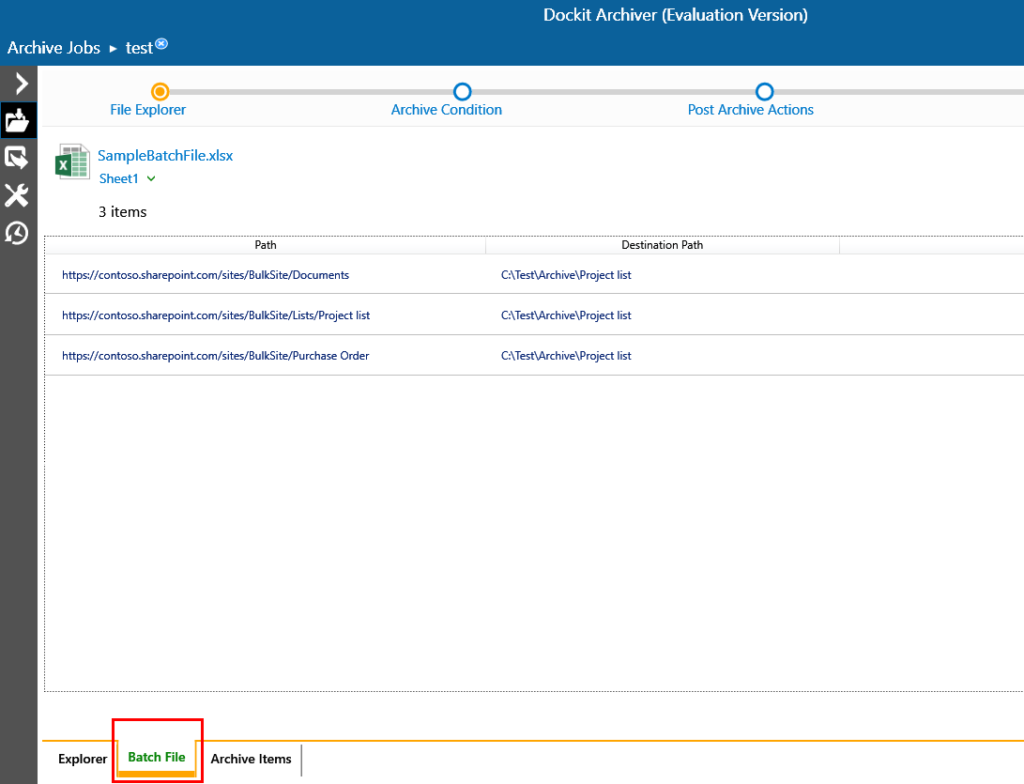Viewport: 1024px width, 784px height.
Task: Open the tools wrench sidebar icon
Action: pyautogui.click(x=16, y=195)
